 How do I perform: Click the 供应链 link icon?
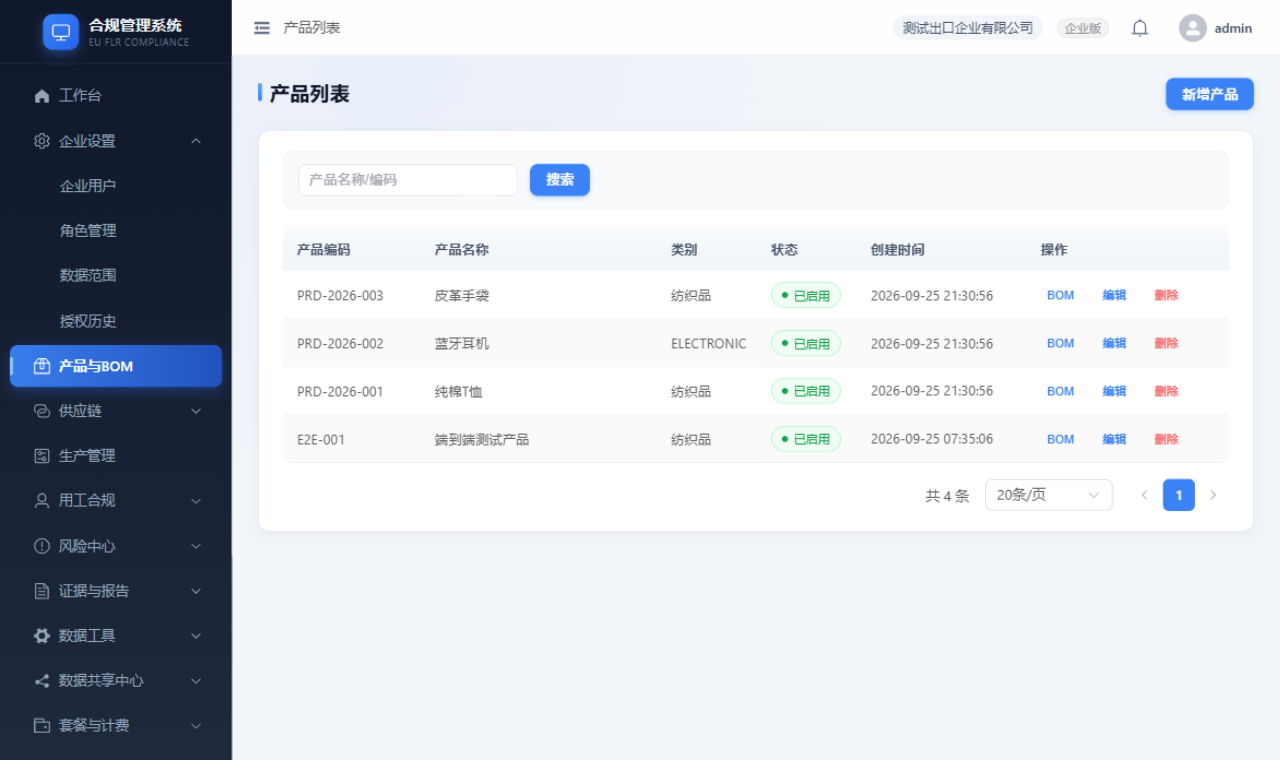pos(42,411)
